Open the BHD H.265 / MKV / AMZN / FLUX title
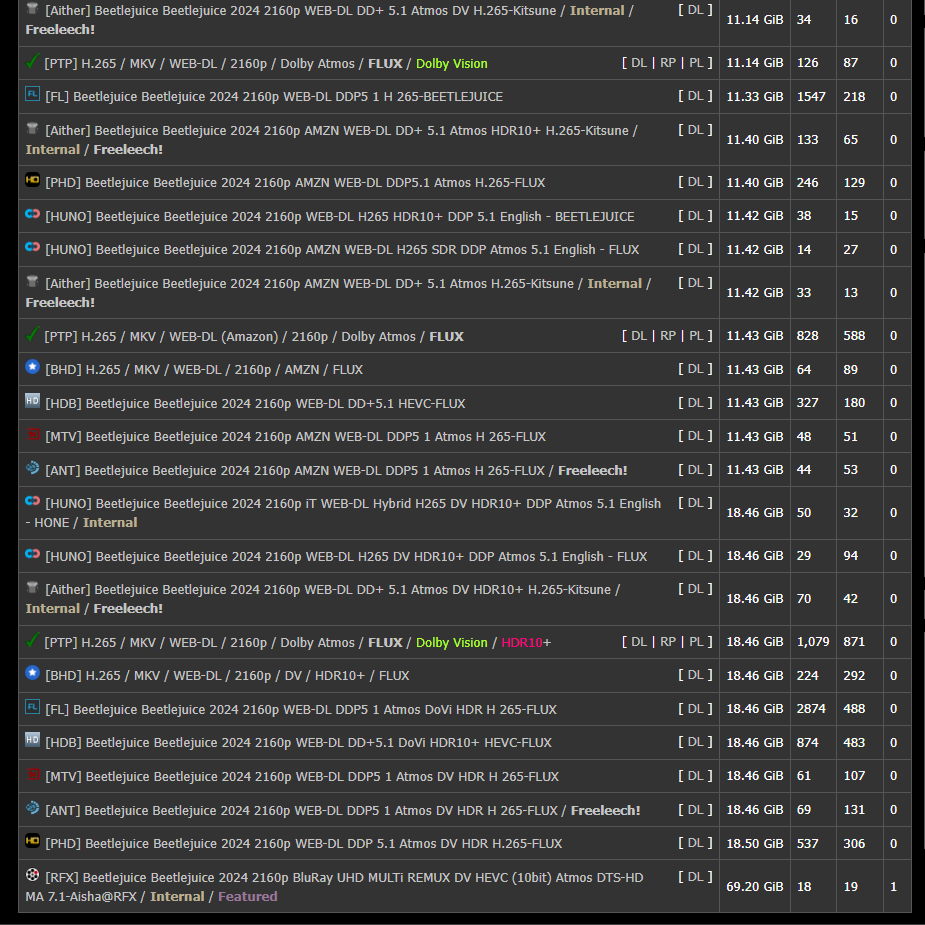925x925 pixels. point(204,370)
